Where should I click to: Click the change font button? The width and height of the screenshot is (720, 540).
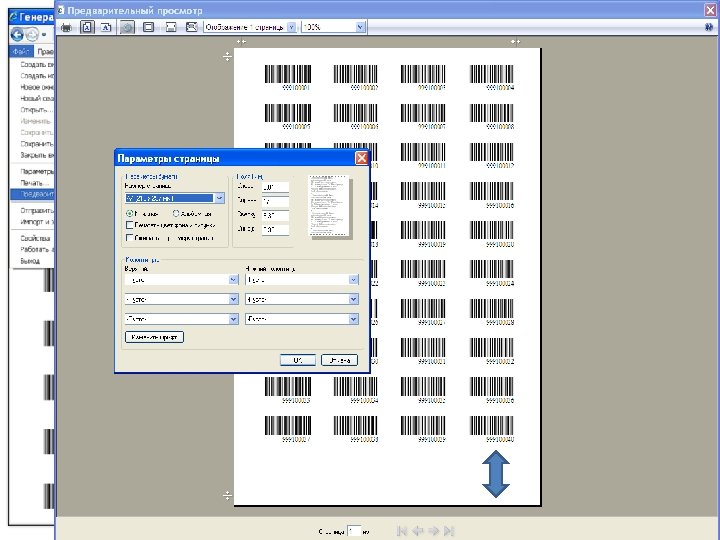click(154, 338)
